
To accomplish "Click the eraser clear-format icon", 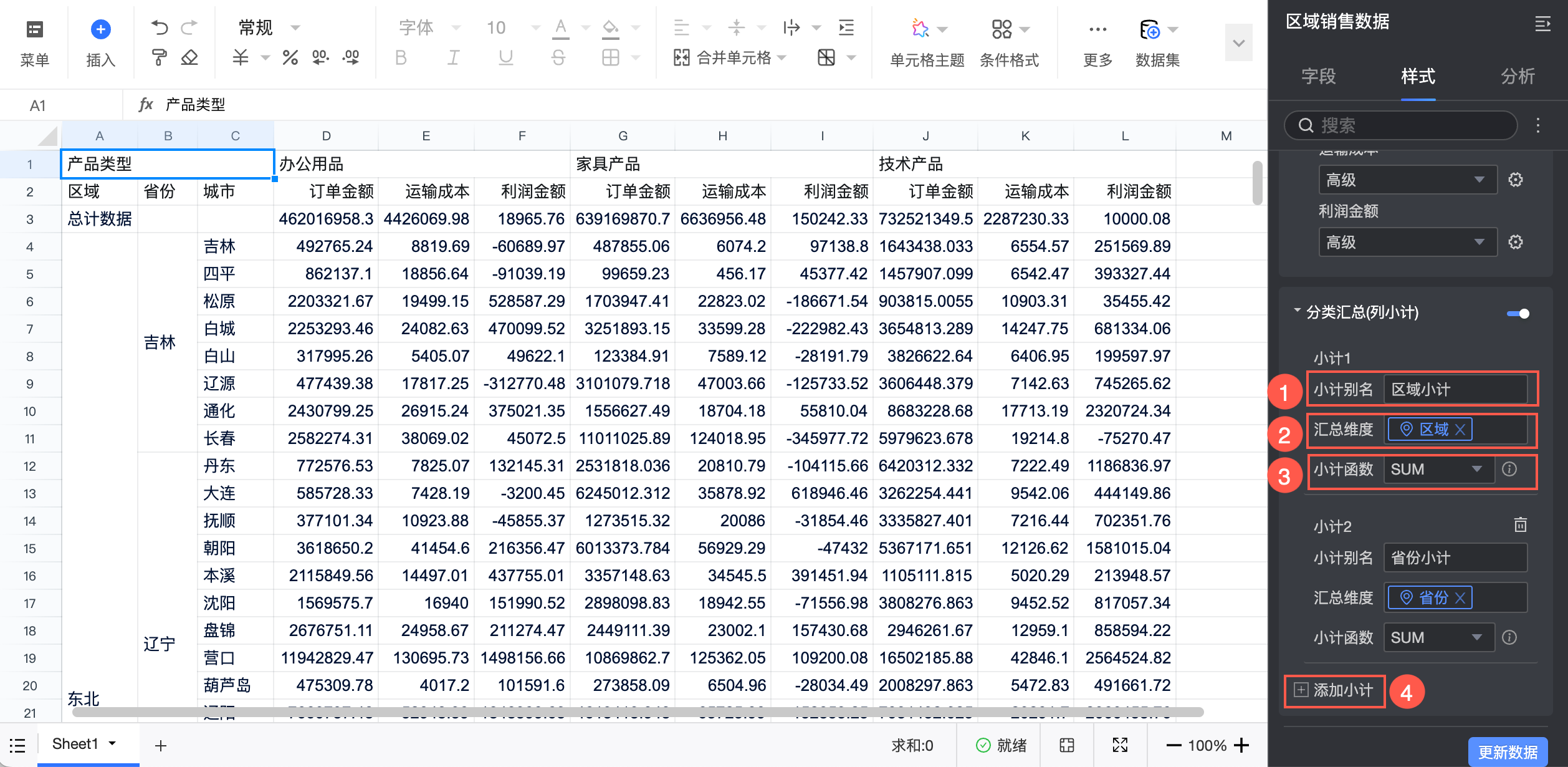I will point(189,58).
